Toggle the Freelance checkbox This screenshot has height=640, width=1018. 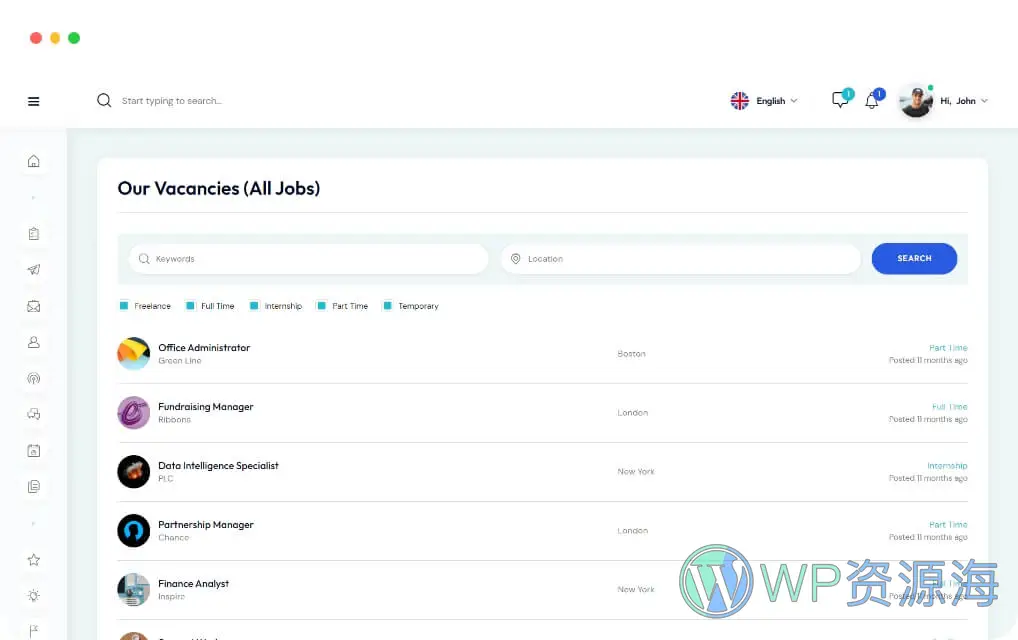pyautogui.click(x=124, y=306)
